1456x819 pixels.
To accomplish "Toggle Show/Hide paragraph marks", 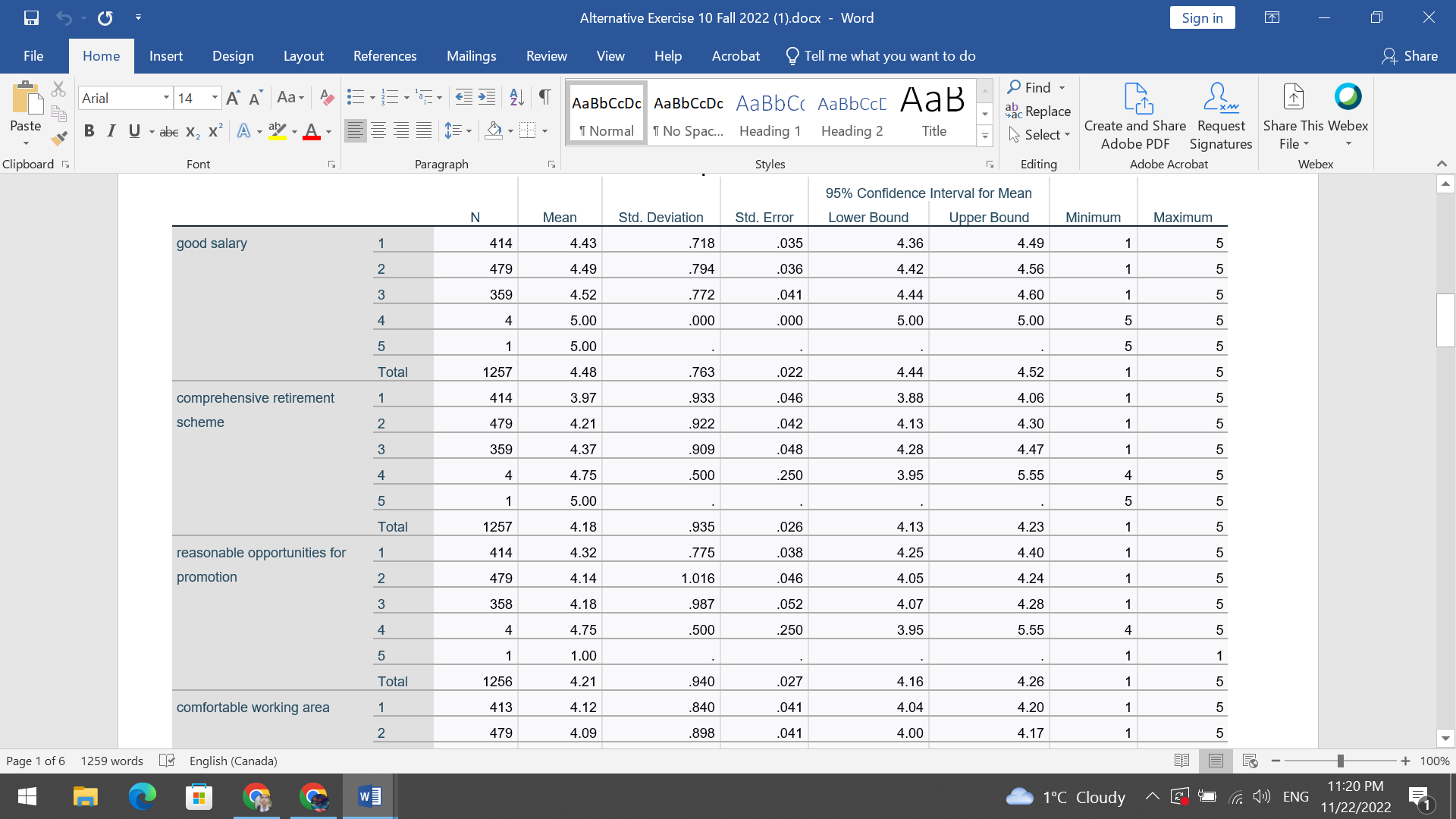I will click(x=544, y=97).
